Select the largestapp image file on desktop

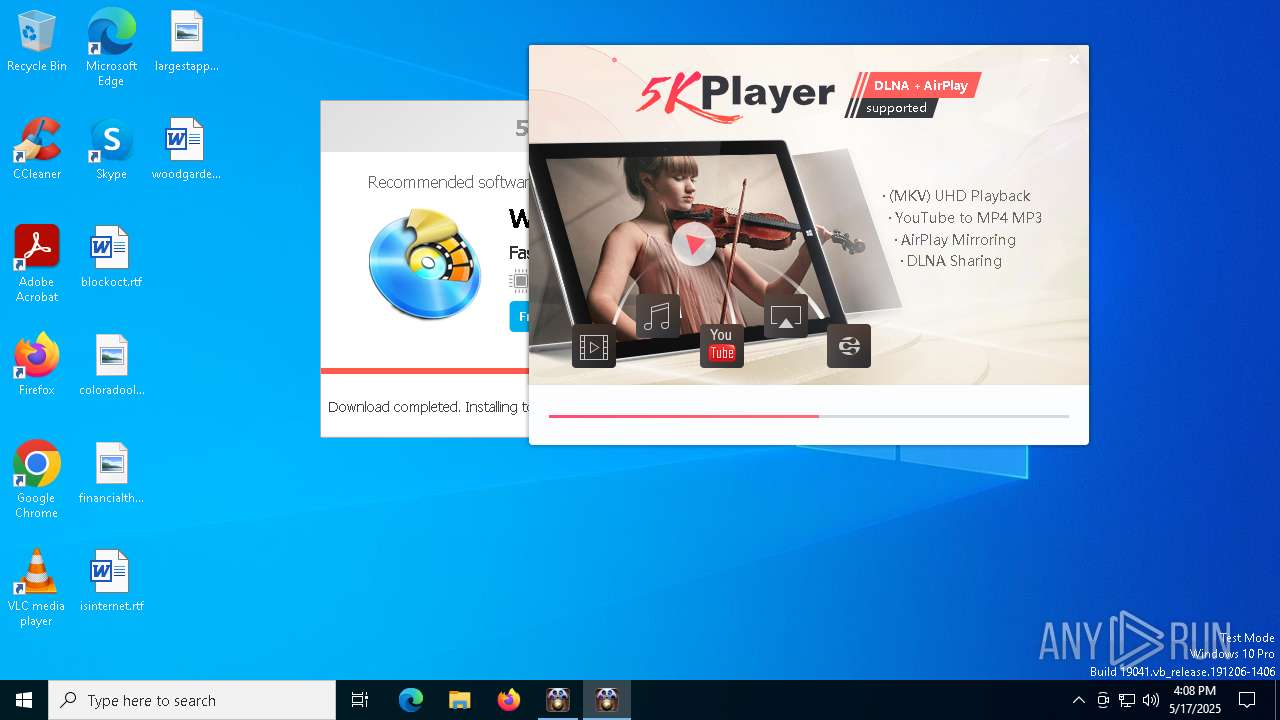[186, 42]
